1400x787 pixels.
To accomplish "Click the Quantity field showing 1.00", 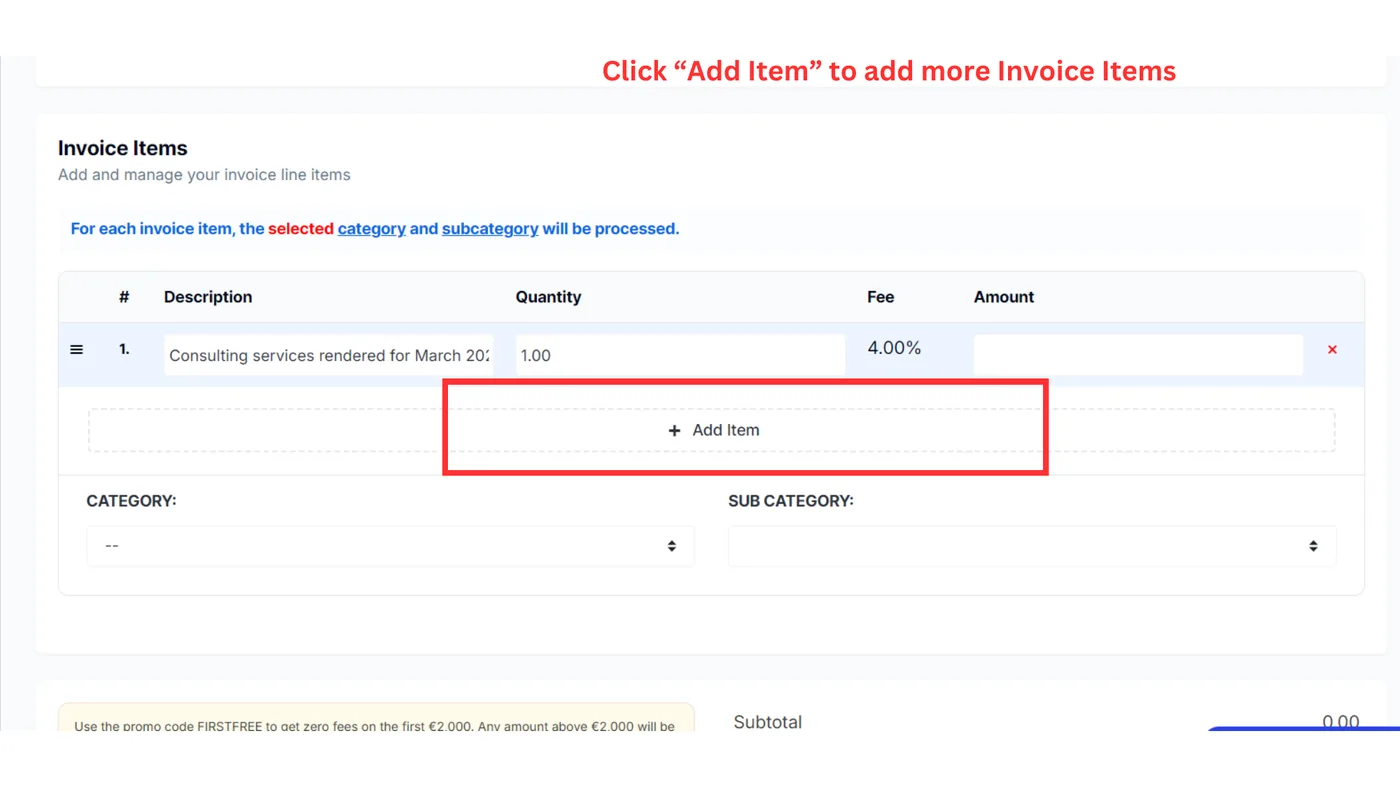I will [x=680, y=355].
